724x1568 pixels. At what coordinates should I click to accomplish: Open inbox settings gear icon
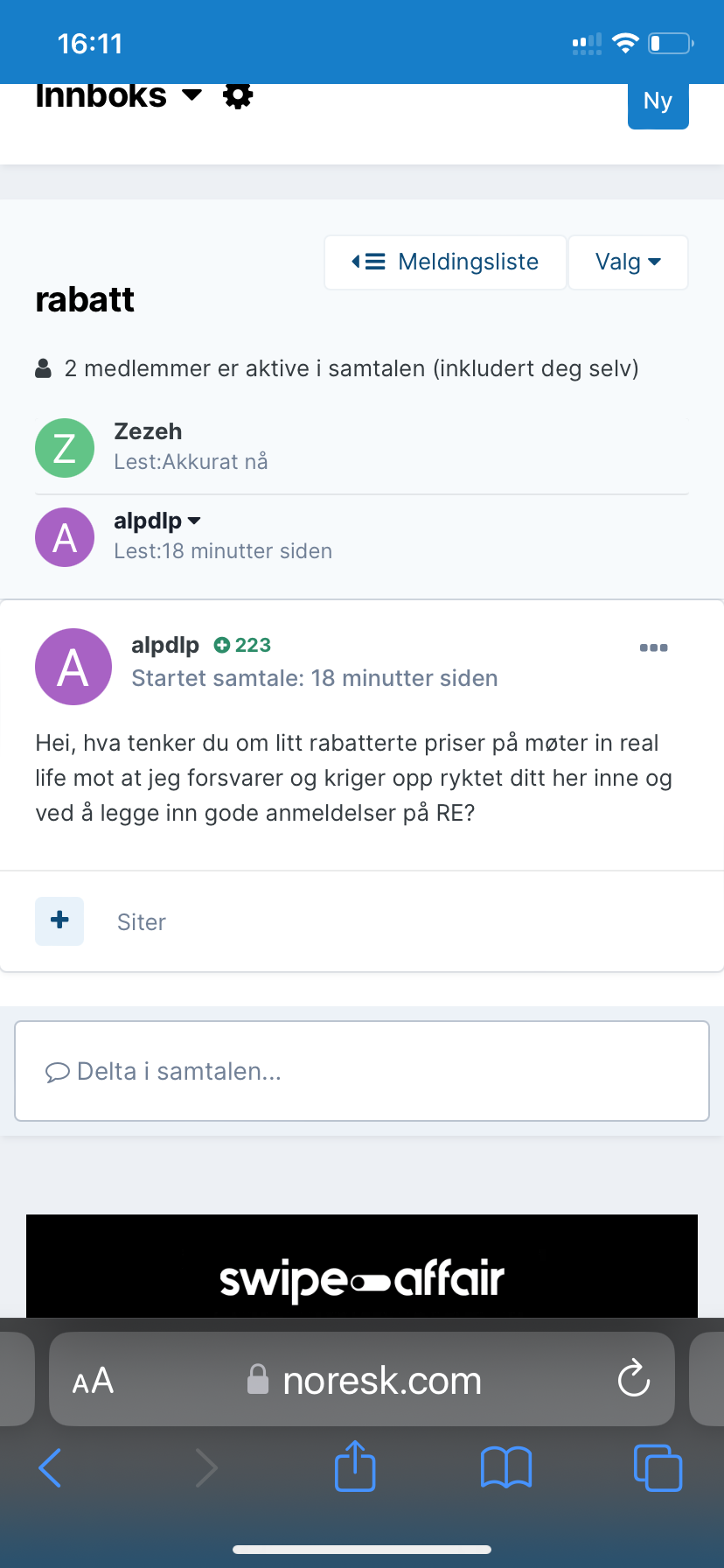tap(238, 94)
